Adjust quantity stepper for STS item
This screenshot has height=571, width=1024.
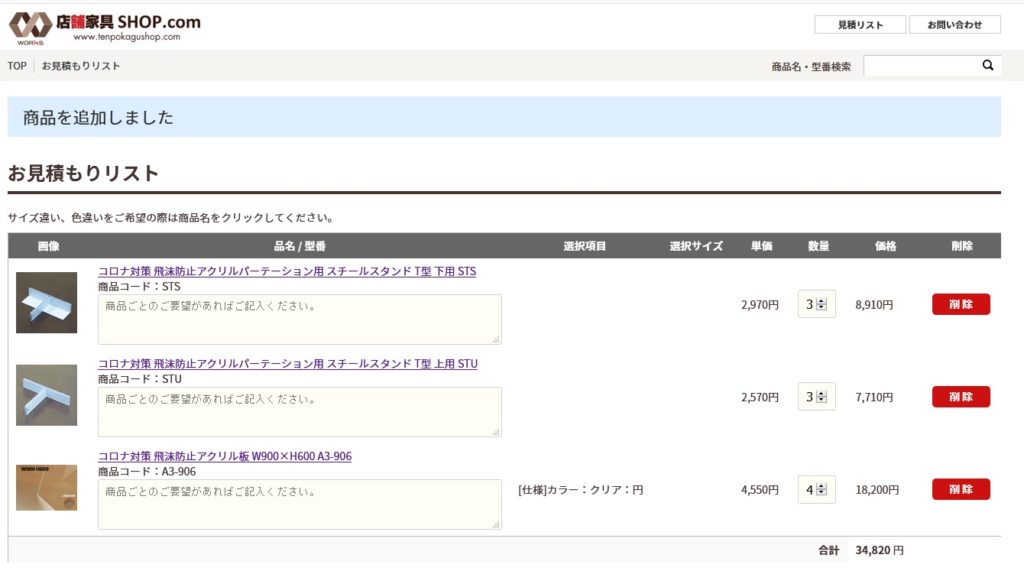(816, 304)
